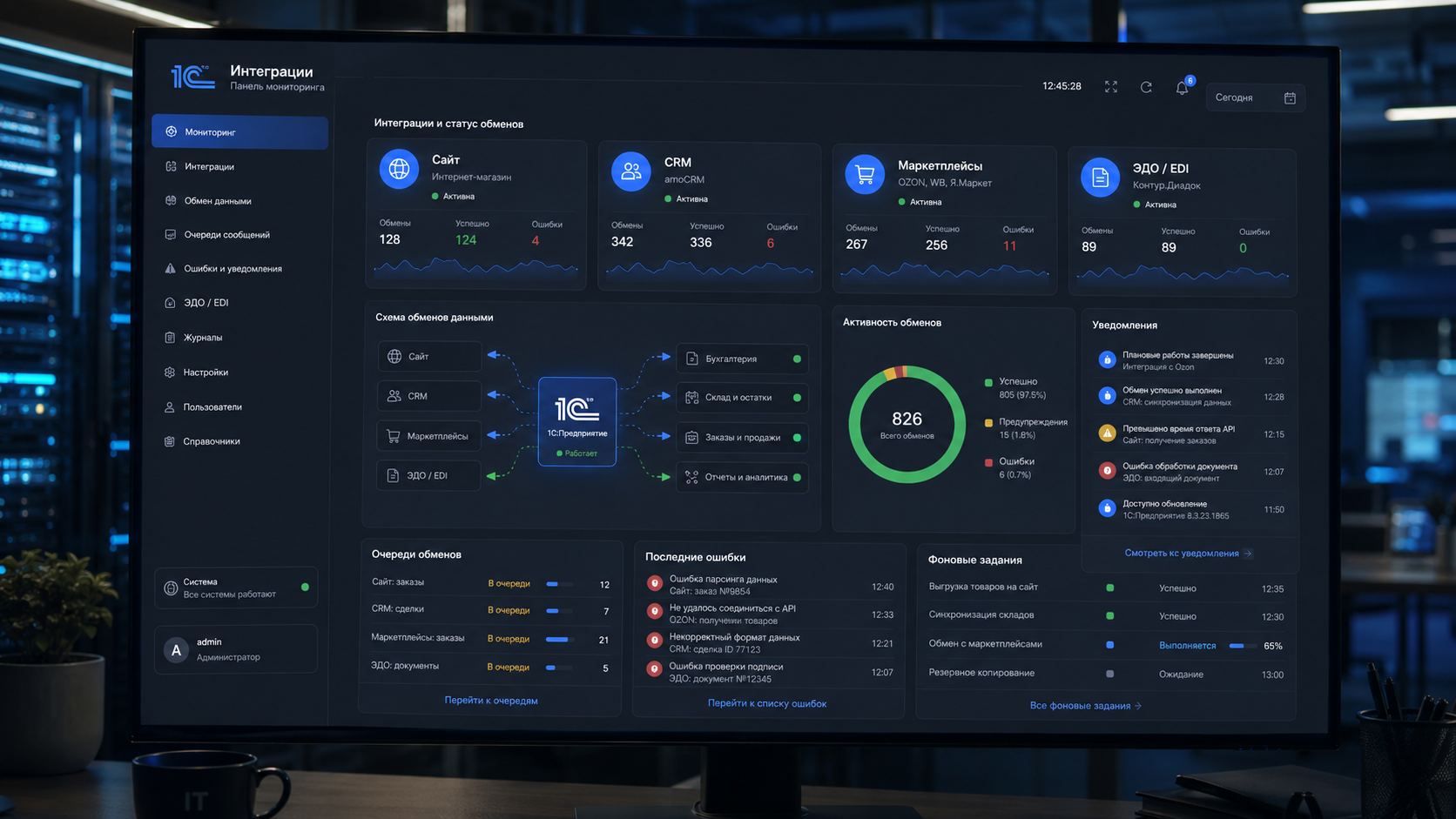This screenshot has width=1456, height=819.
Task: Click the Настройки gear icon in sidebar
Action: 170,373
